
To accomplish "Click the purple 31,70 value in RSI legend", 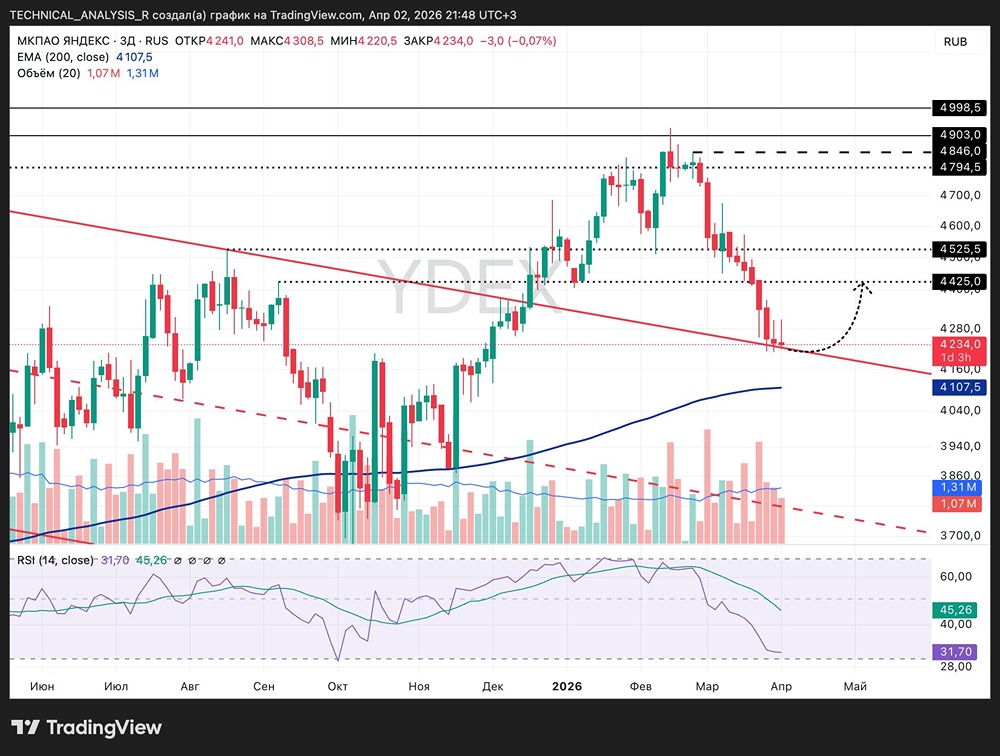I will [115, 560].
